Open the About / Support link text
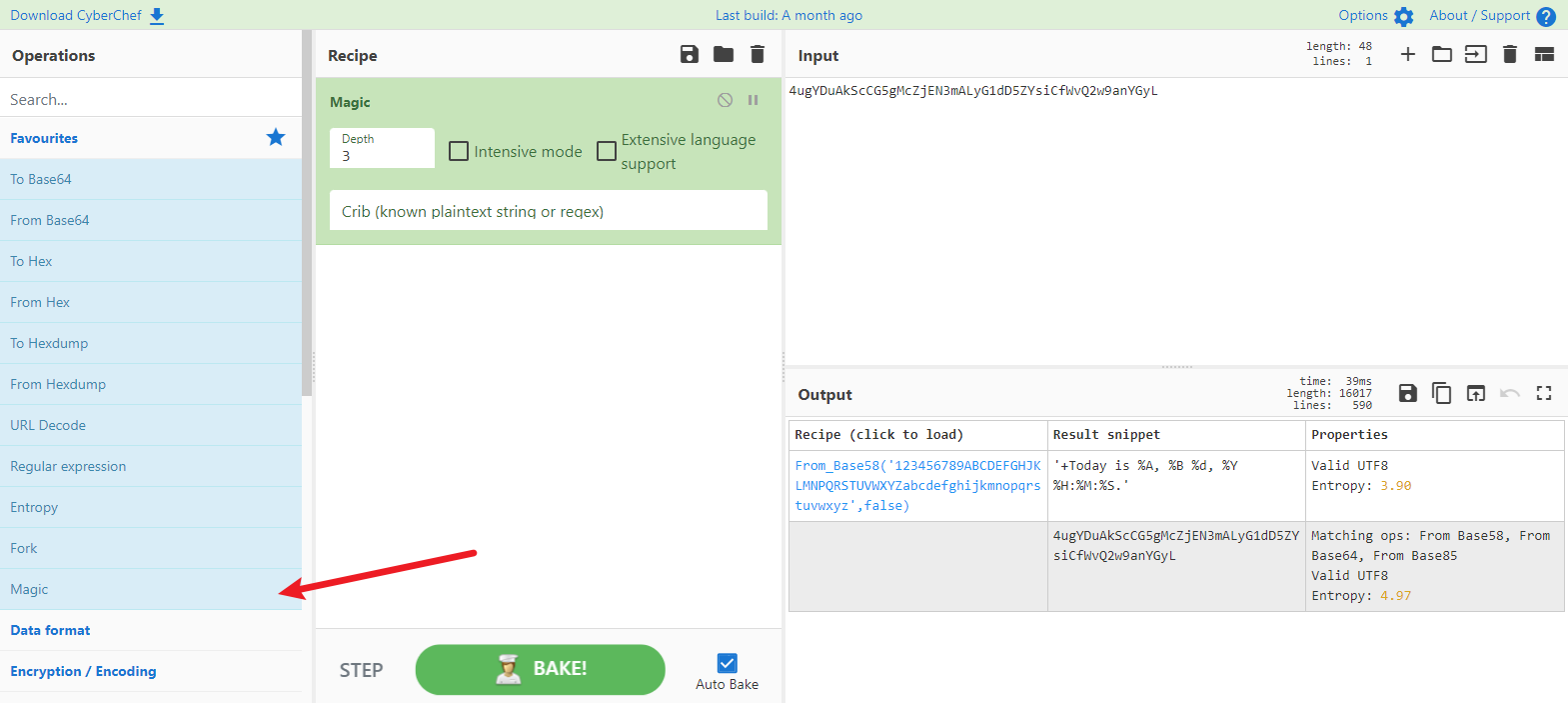Screen dimensions: 1568x703 (1479, 16)
